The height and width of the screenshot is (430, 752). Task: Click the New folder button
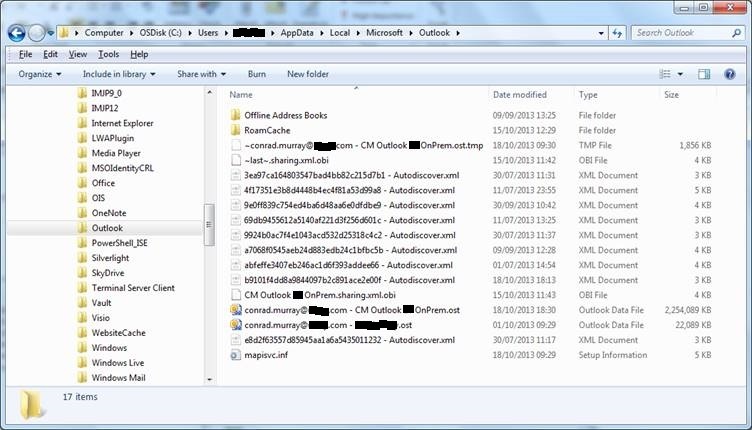308,74
